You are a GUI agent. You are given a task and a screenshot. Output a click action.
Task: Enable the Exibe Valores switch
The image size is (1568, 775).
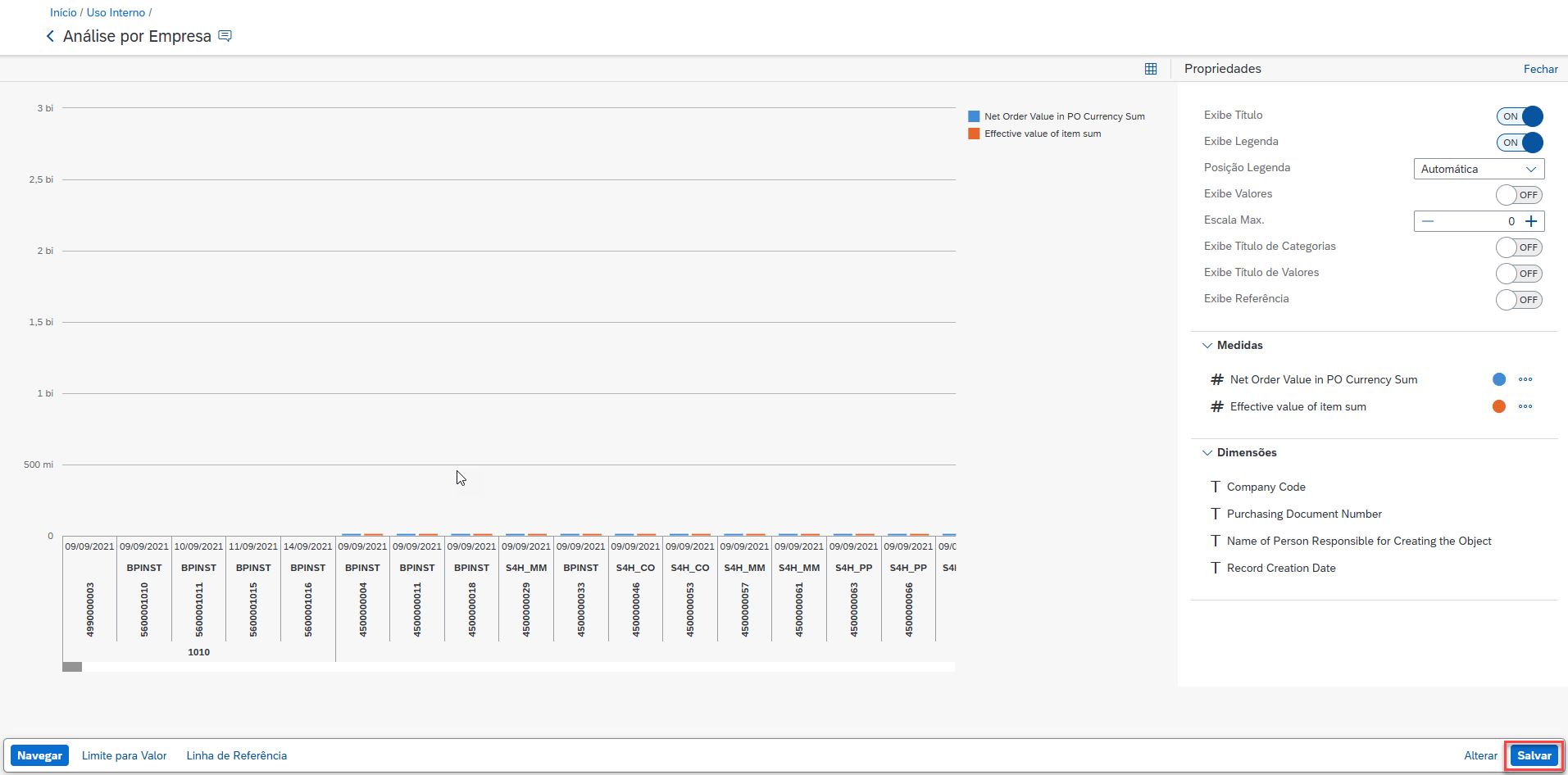1519,195
